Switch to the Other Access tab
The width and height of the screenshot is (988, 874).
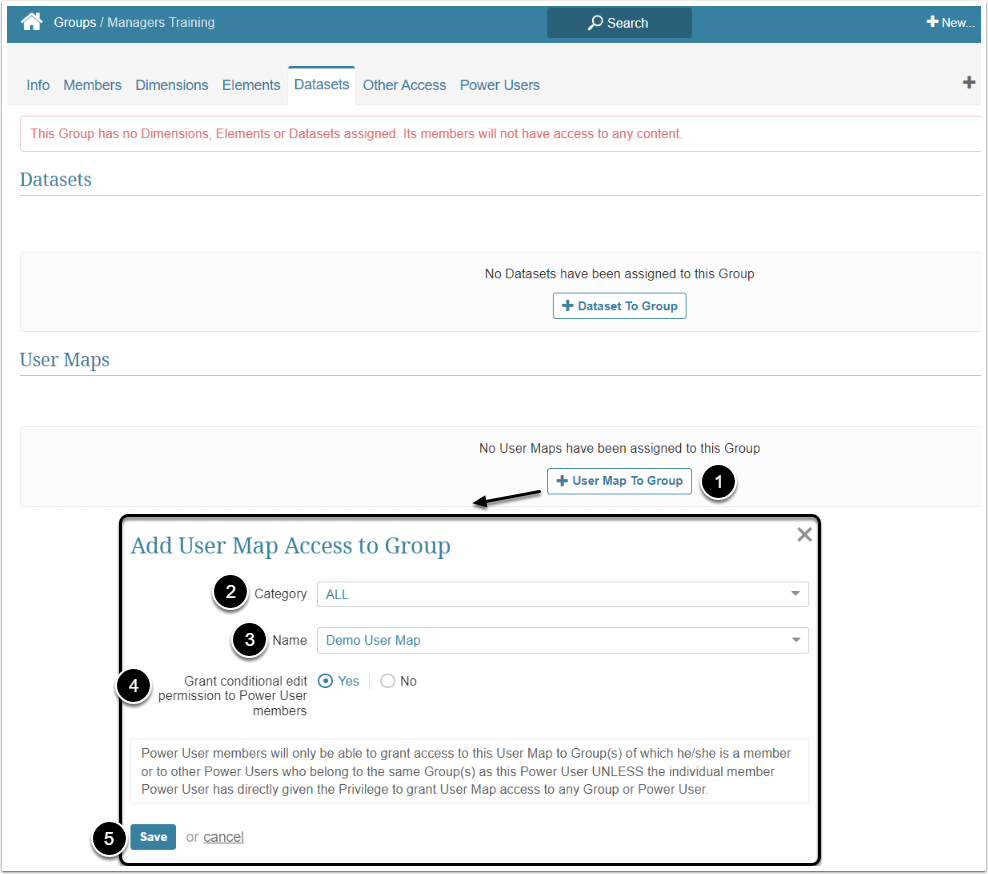pos(404,85)
